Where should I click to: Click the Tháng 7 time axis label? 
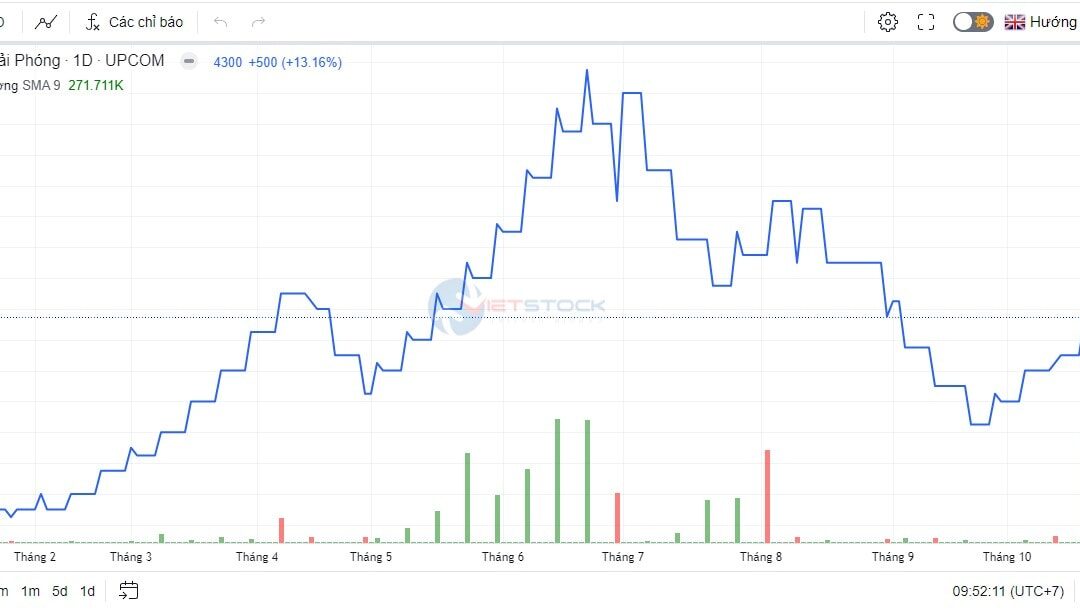[x=623, y=556]
